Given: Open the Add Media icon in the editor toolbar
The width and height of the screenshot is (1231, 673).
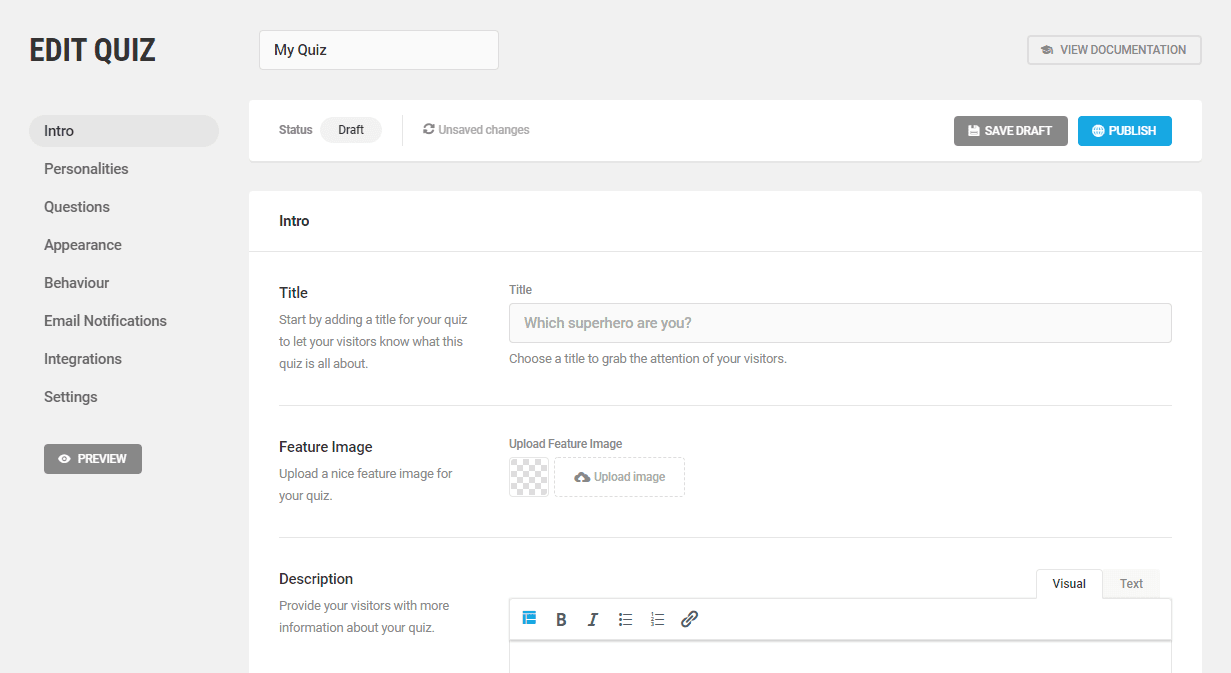Looking at the screenshot, I should click(x=529, y=618).
